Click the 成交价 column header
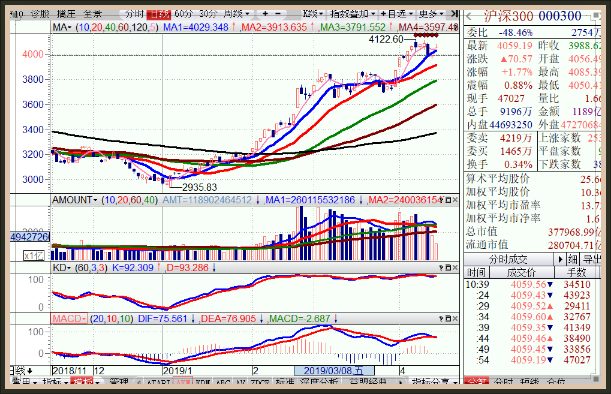The image size is (611, 394). pyautogui.click(x=521, y=272)
